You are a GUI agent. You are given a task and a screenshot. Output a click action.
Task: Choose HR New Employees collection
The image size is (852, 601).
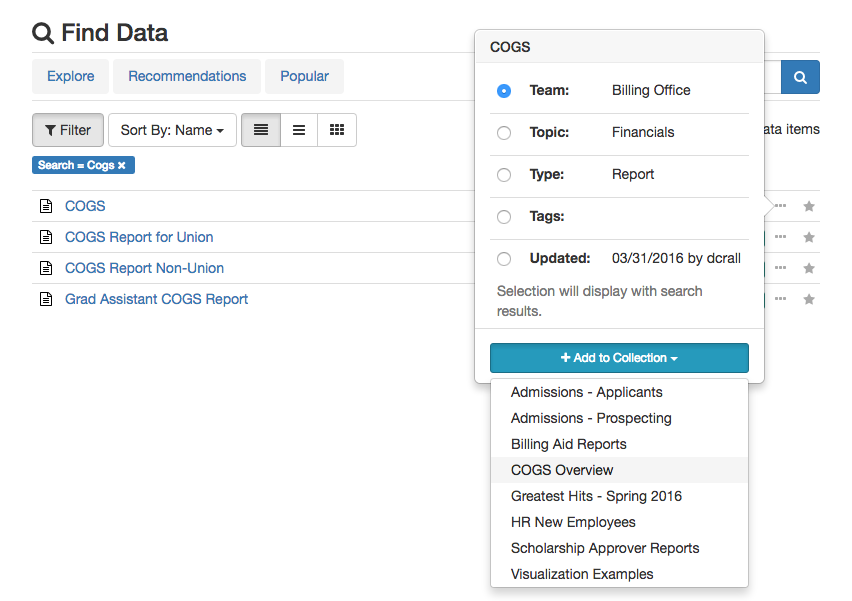coord(619,522)
